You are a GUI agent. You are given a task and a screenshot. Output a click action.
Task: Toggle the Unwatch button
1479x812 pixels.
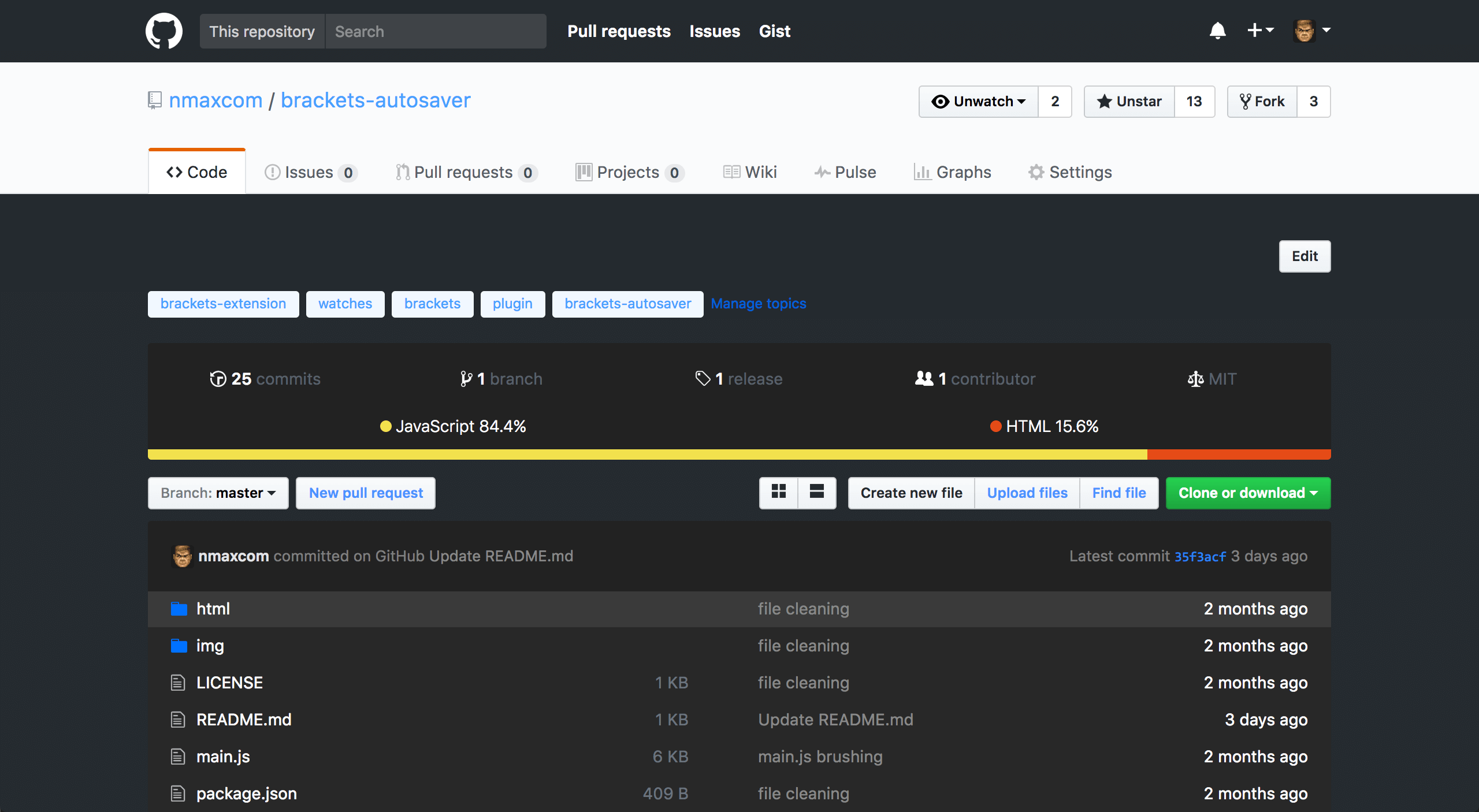979,102
